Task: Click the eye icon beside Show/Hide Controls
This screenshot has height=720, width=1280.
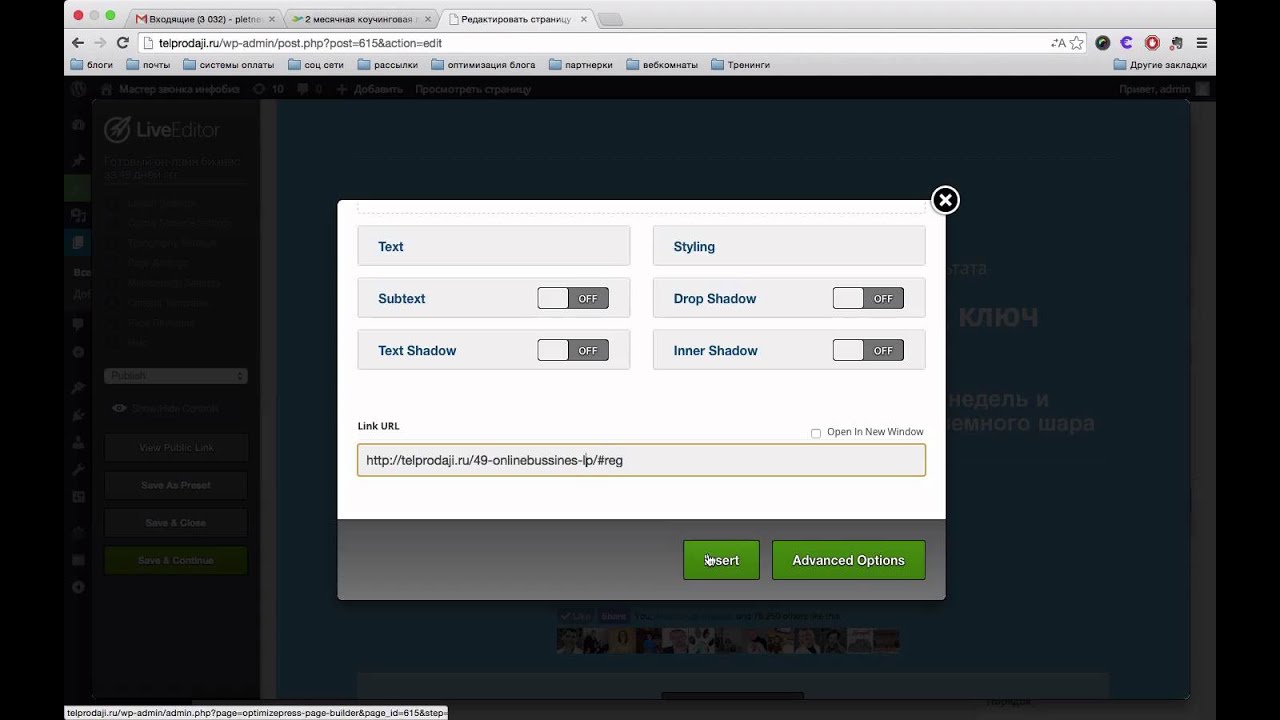Action: pos(119,408)
